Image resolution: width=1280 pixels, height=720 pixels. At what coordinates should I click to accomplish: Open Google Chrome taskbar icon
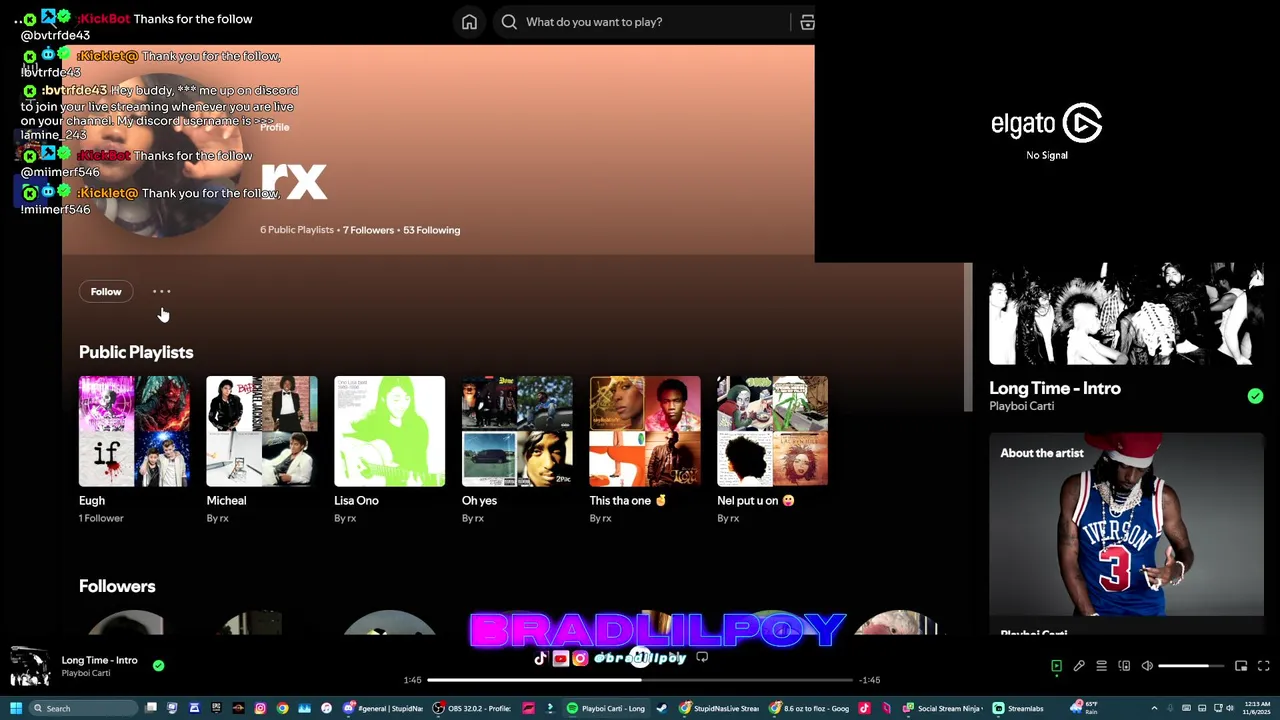click(x=282, y=708)
